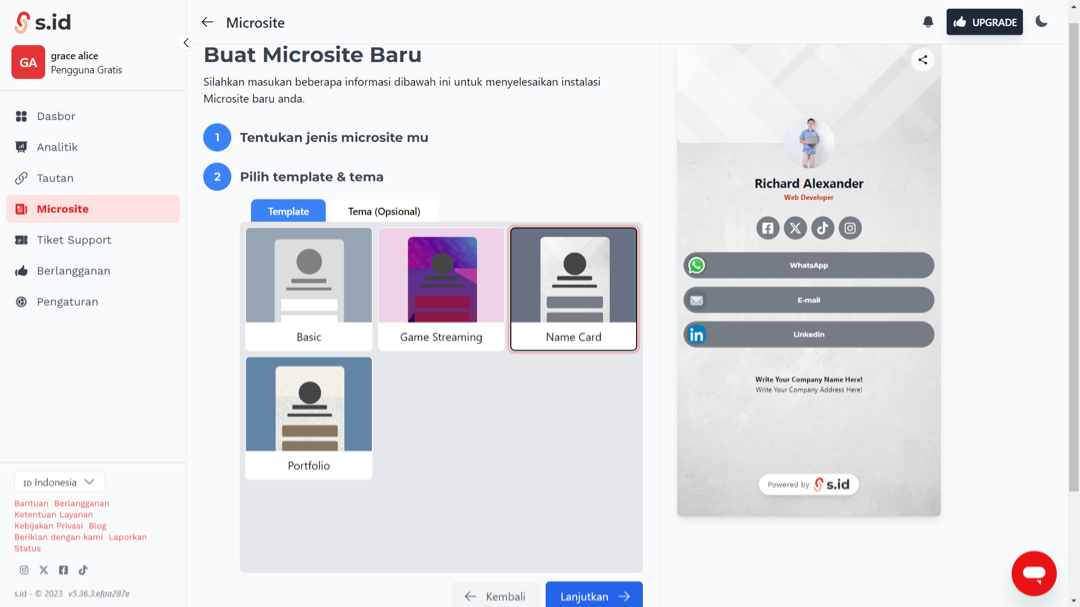Click the Instagram icon in sidebar footer
This screenshot has height=607, width=1080.
coord(24,570)
